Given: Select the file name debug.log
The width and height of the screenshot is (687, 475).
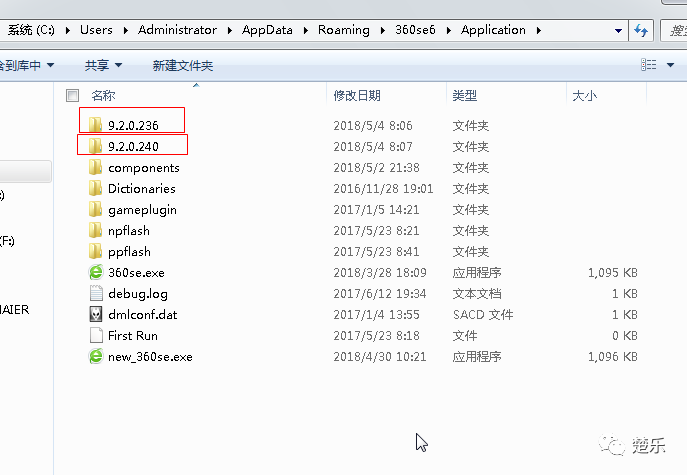Looking at the screenshot, I should pos(138,294).
